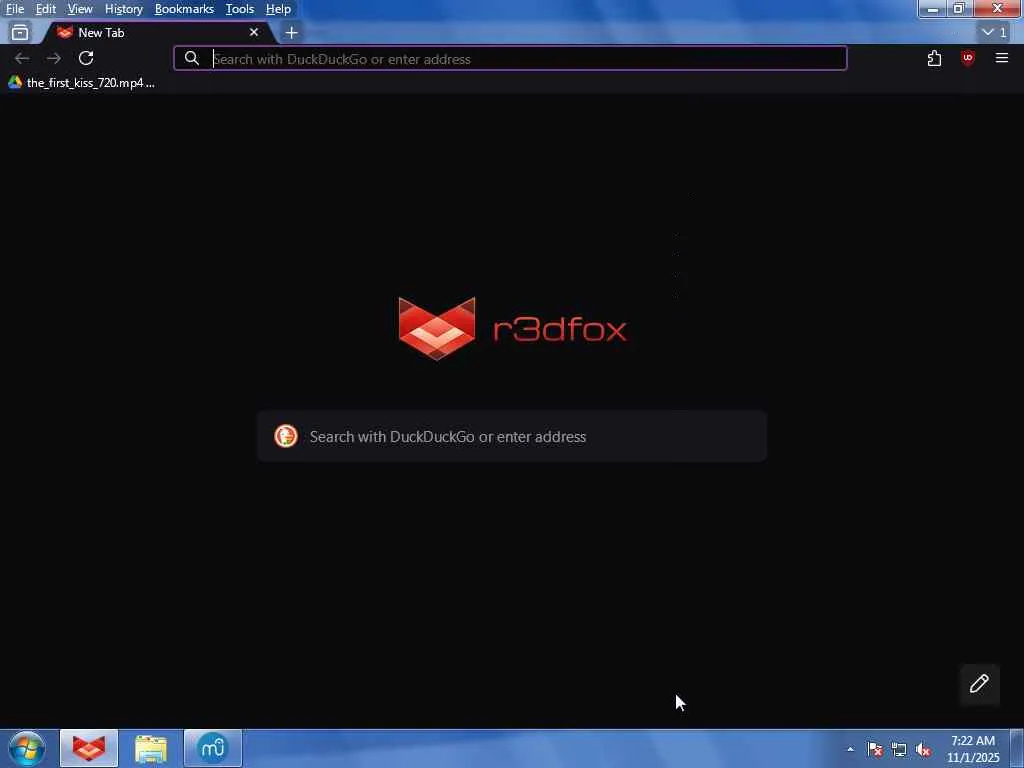Open the the_first_kiss_720.mp4 bookmark
Viewport: 1024px width, 768px height.
click(82, 83)
